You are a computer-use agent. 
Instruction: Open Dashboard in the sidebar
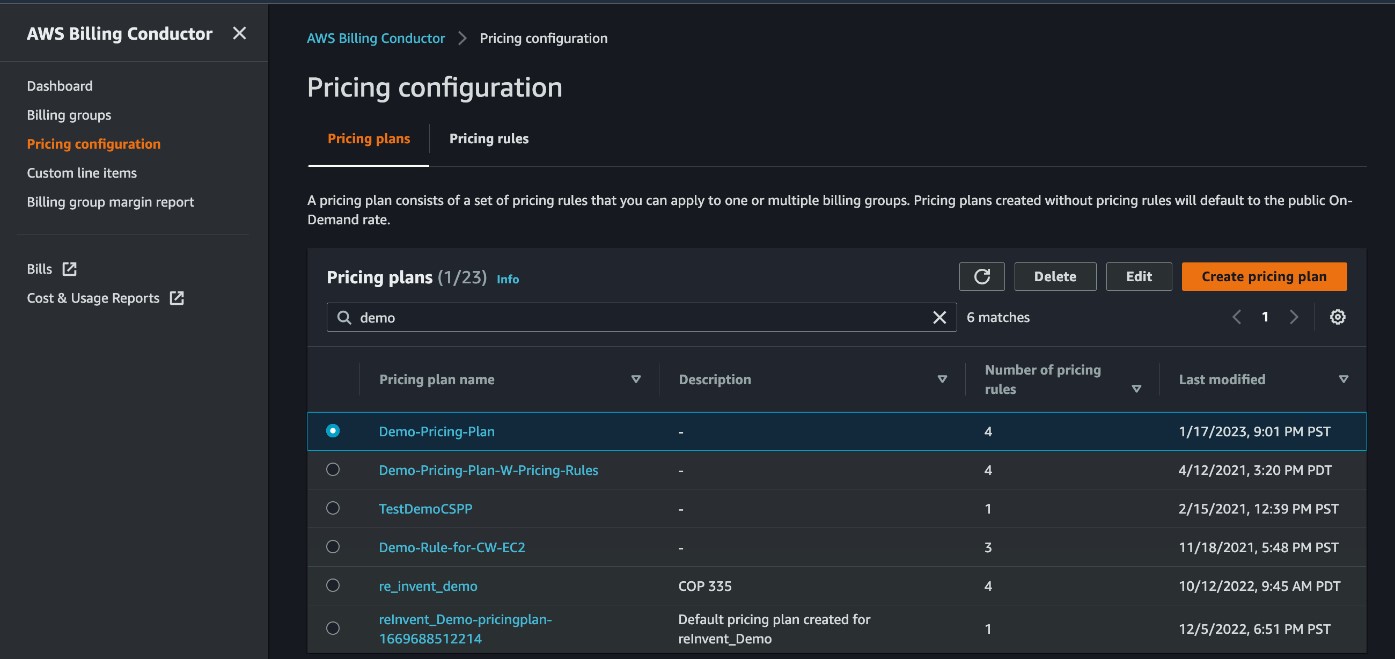[60, 86]
